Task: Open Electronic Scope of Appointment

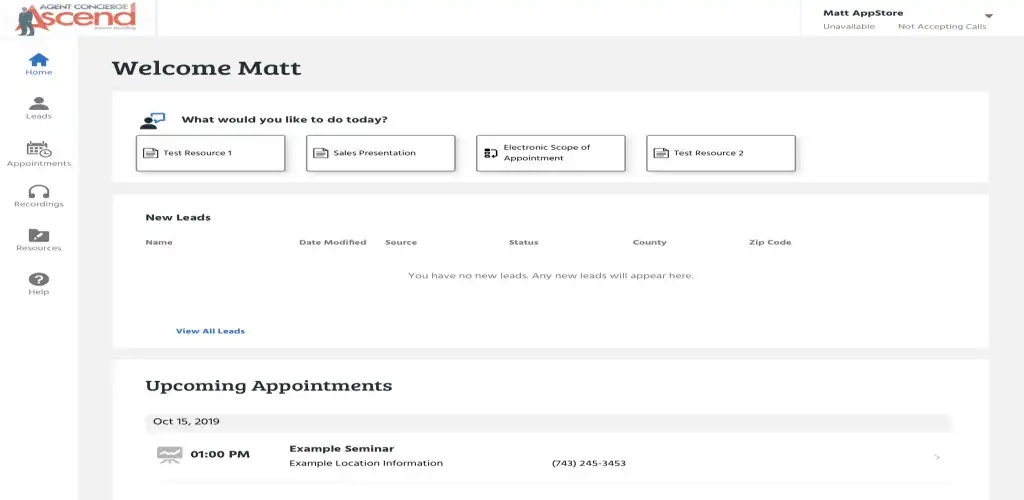Action: (550, 153)
